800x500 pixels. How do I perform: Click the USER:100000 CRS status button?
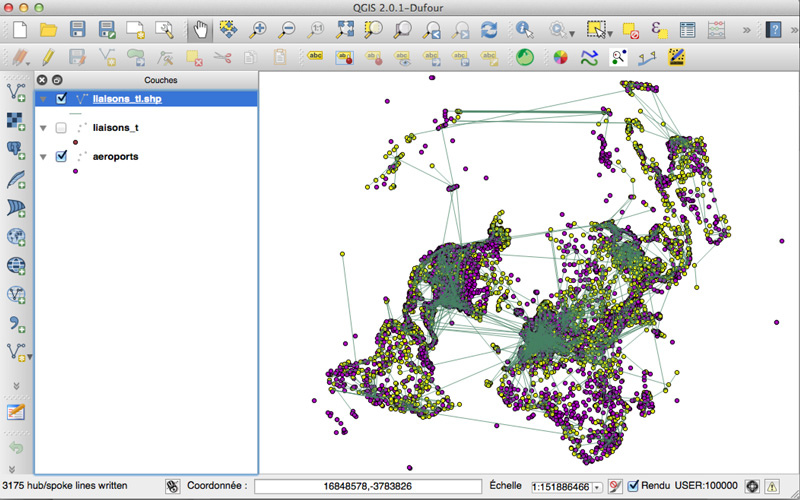[708, 486]
